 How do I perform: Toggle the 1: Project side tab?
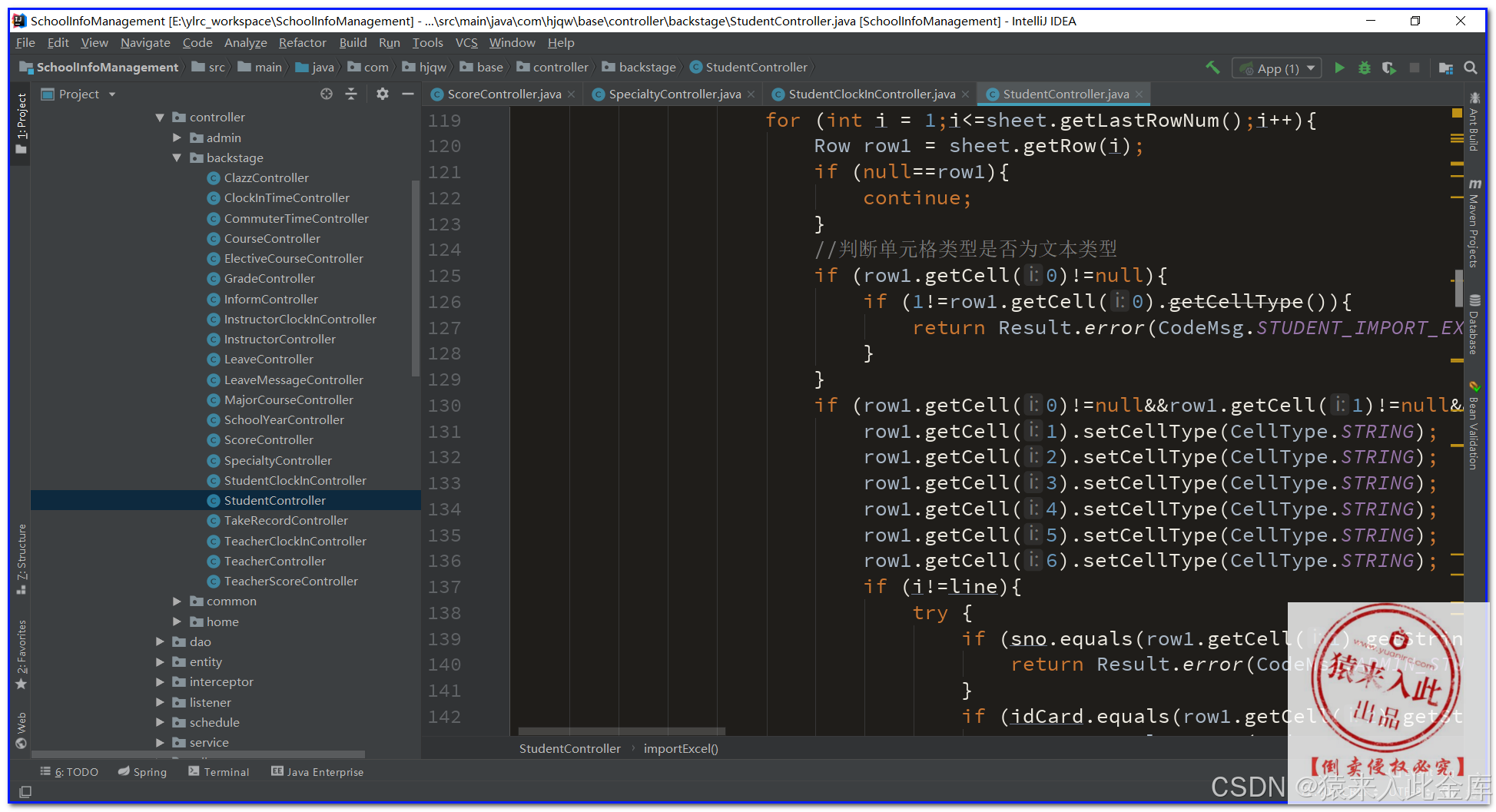pos(22,123)
